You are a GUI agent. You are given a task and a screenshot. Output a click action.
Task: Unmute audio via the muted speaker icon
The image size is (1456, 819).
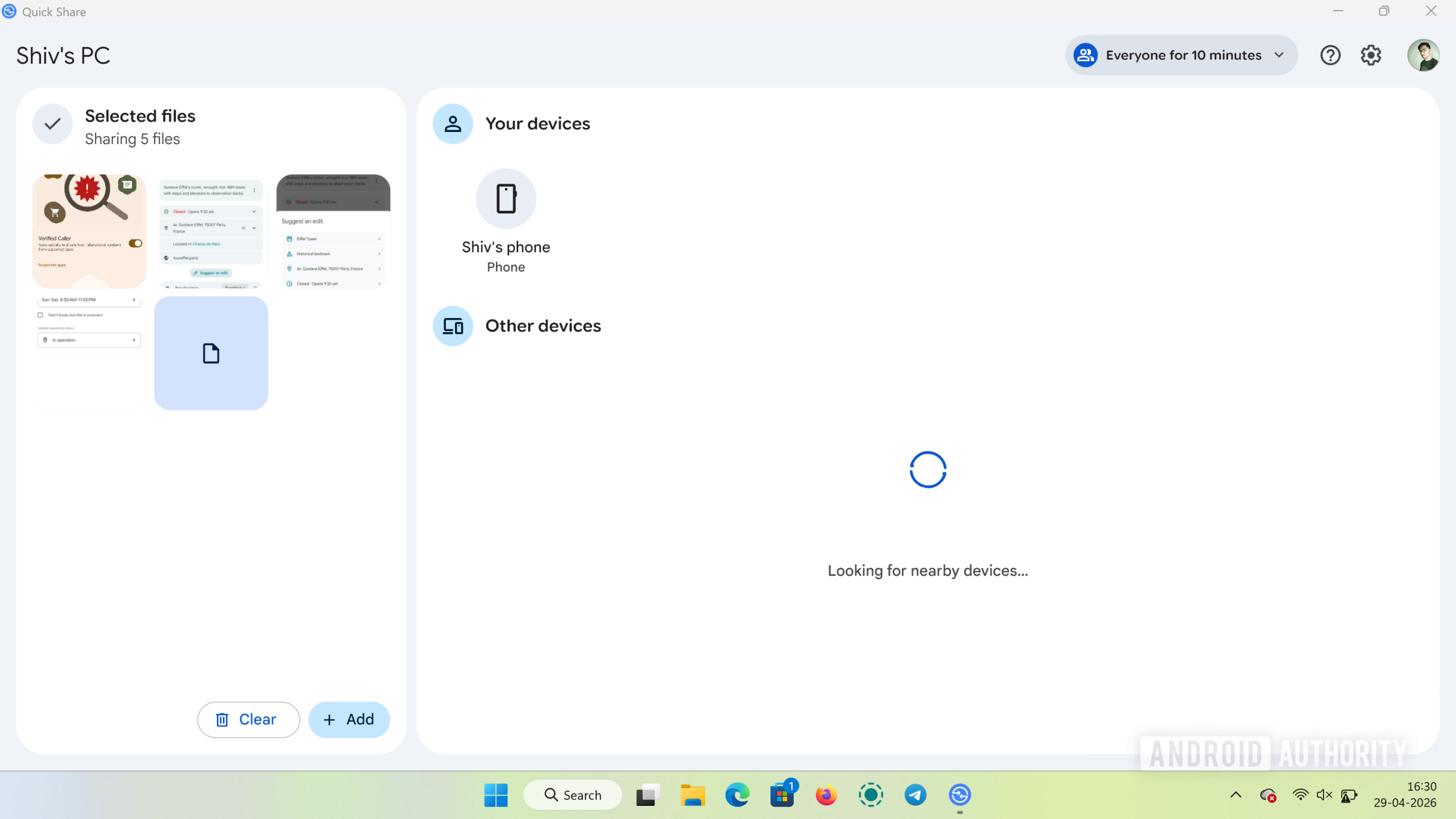[x=1325, y=795]
